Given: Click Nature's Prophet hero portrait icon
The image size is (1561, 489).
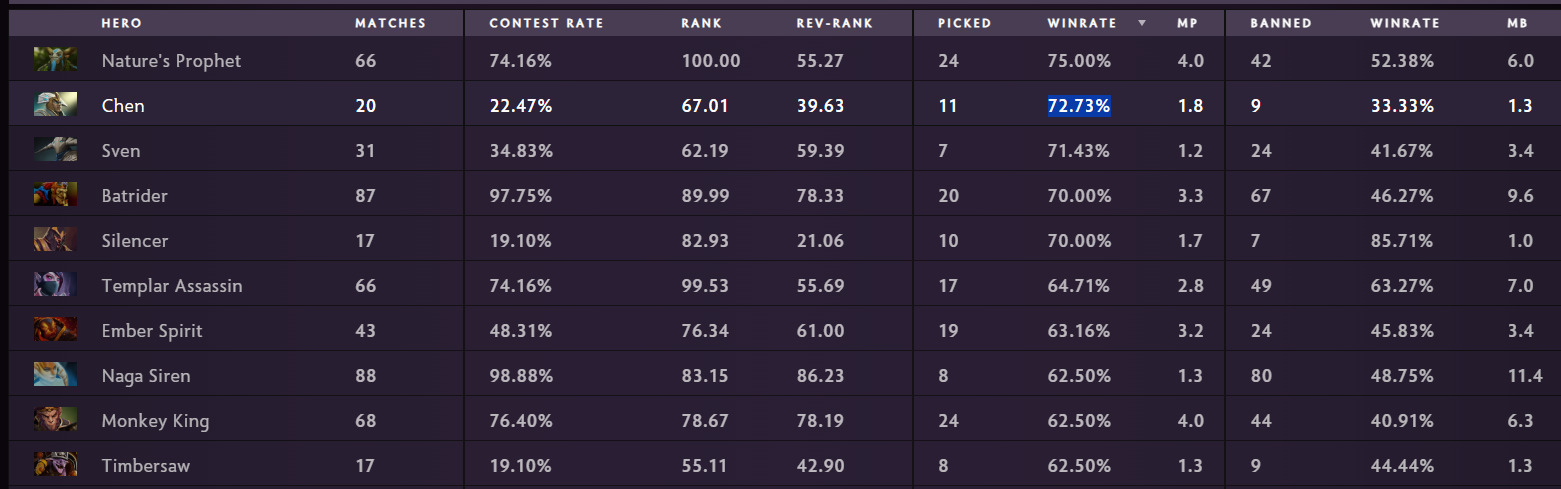Looking at the screenshot, I should tap(55, 61).
